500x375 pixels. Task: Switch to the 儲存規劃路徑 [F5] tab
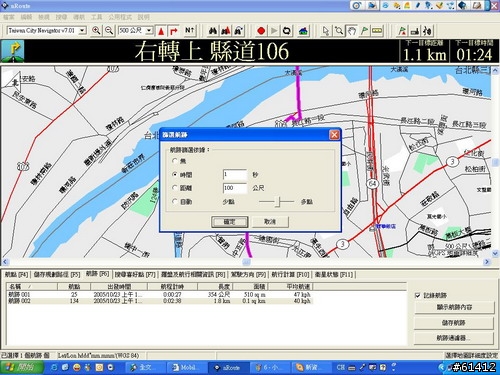pyautogui.click(x=57, y=275)
